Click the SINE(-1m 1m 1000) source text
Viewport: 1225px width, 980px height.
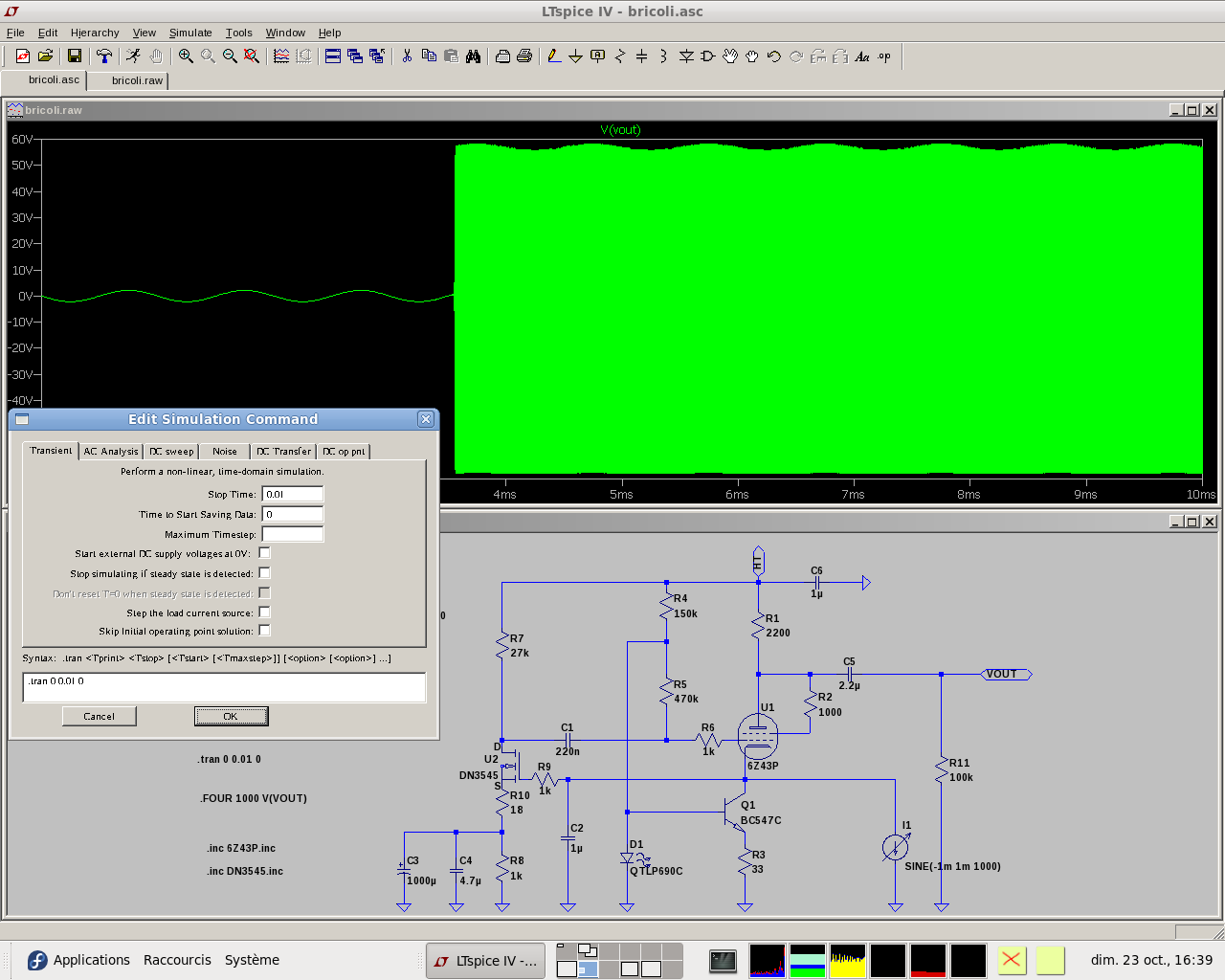952,866
